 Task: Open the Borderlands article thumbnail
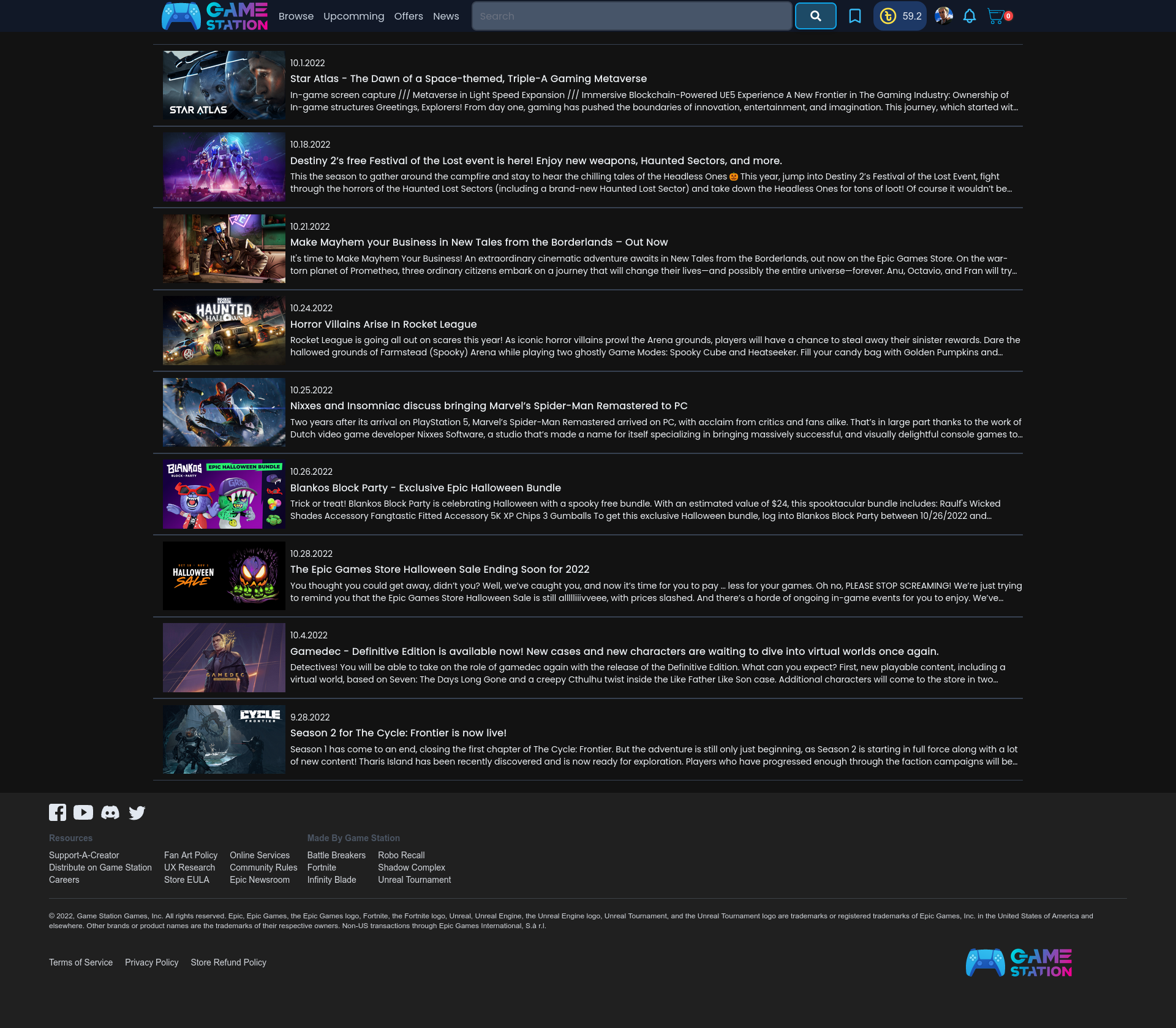pyautogui.click(x=224, y=249)
